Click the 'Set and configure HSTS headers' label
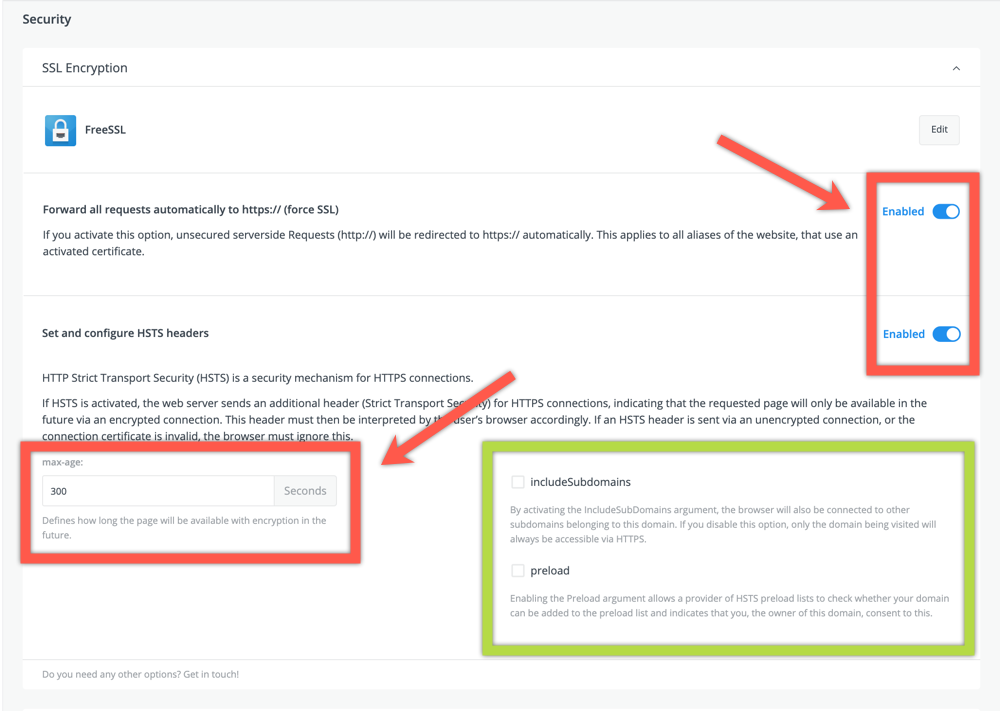 point(125,333)
